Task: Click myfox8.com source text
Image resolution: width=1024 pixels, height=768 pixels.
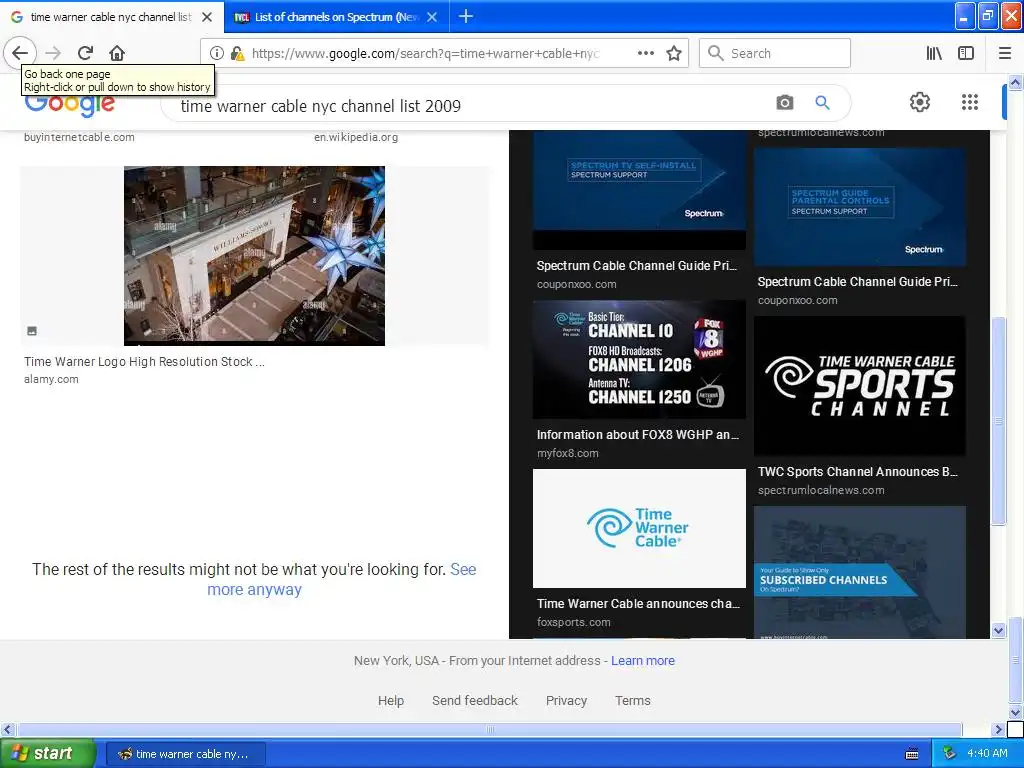Action: (x=568, y=453)
